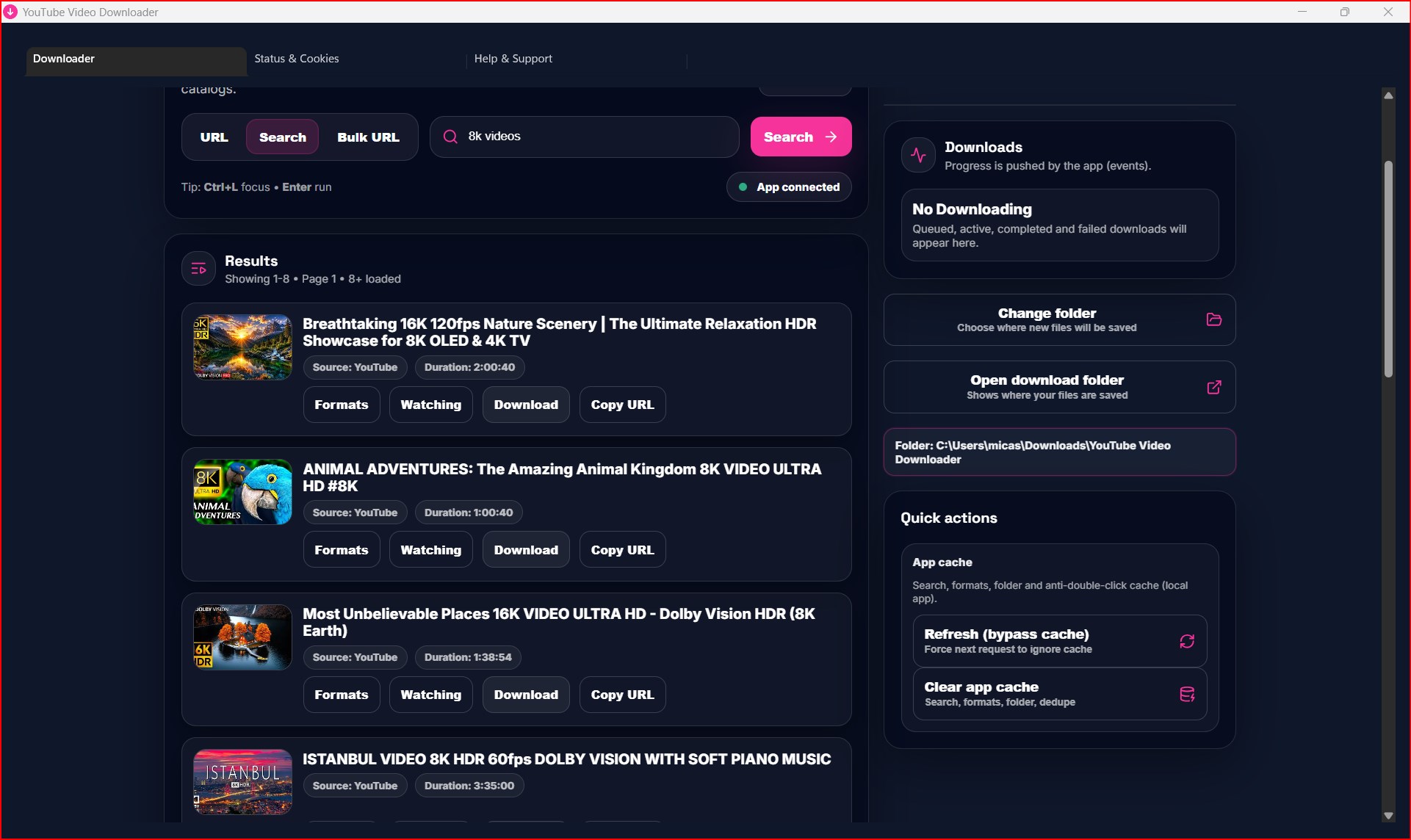The image size is (1411, 840).
Task: Click the external-link icon on Open download folder
Action: (1213, 387)
